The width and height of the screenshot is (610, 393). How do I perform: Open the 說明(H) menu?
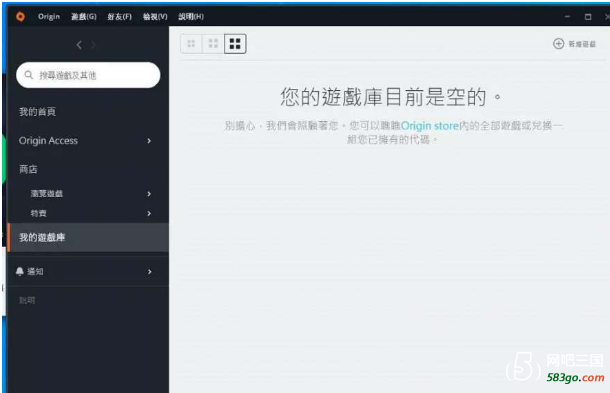coord(191,17)
